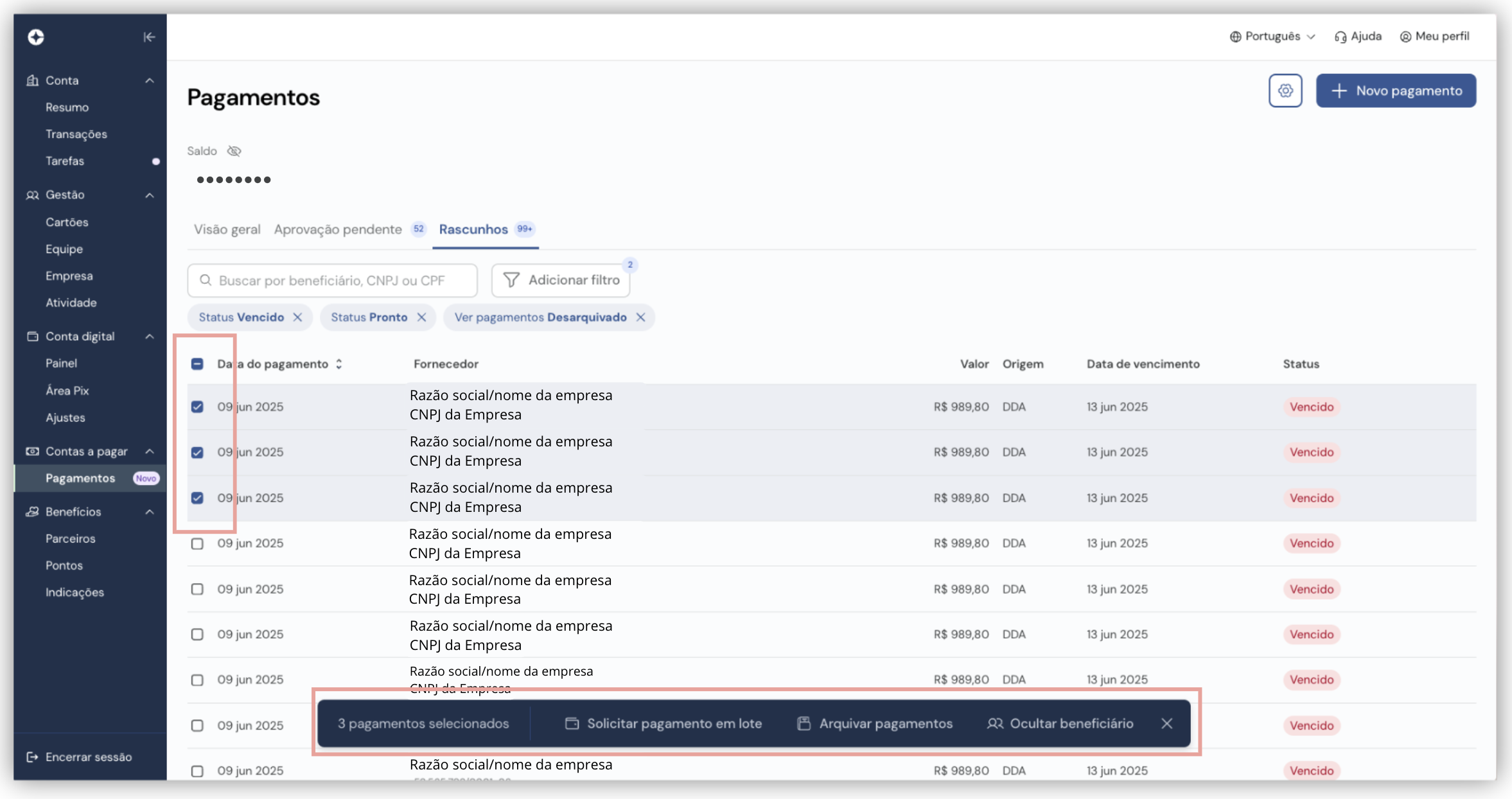
Task: Open Meu perfil link
Action: 1434,37
